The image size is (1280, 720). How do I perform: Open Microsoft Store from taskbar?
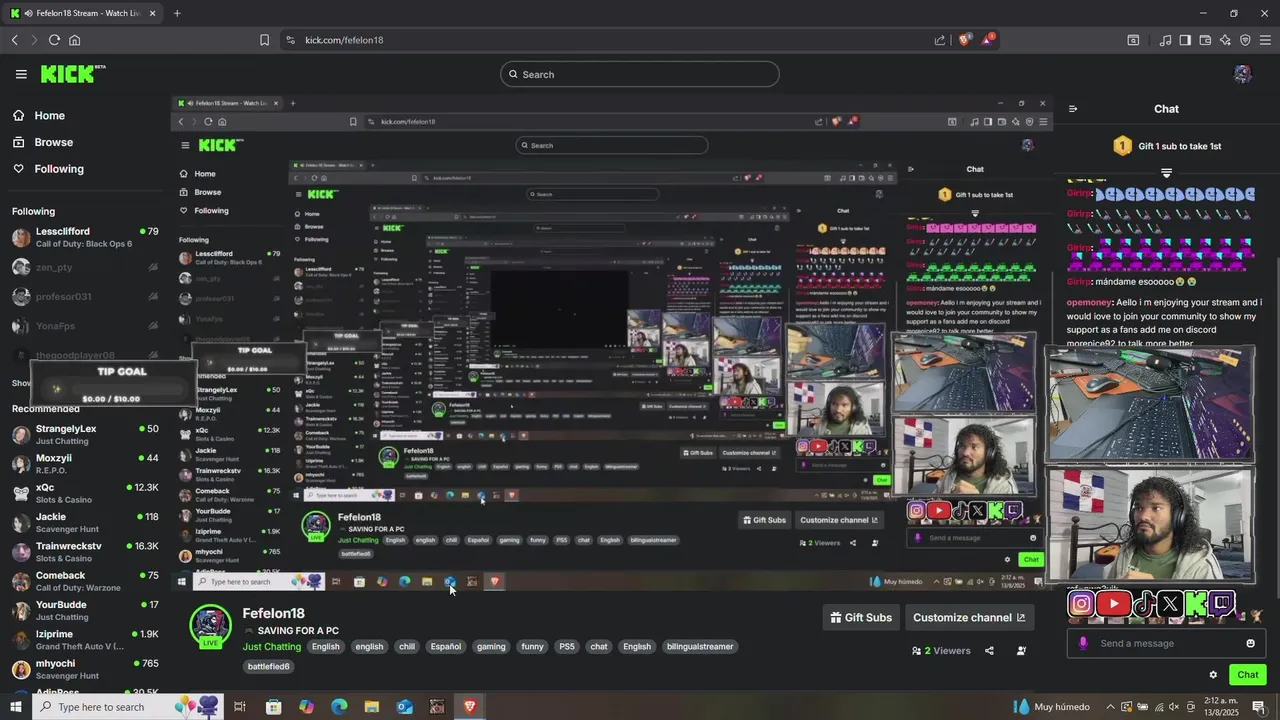(x=273, y=707)
